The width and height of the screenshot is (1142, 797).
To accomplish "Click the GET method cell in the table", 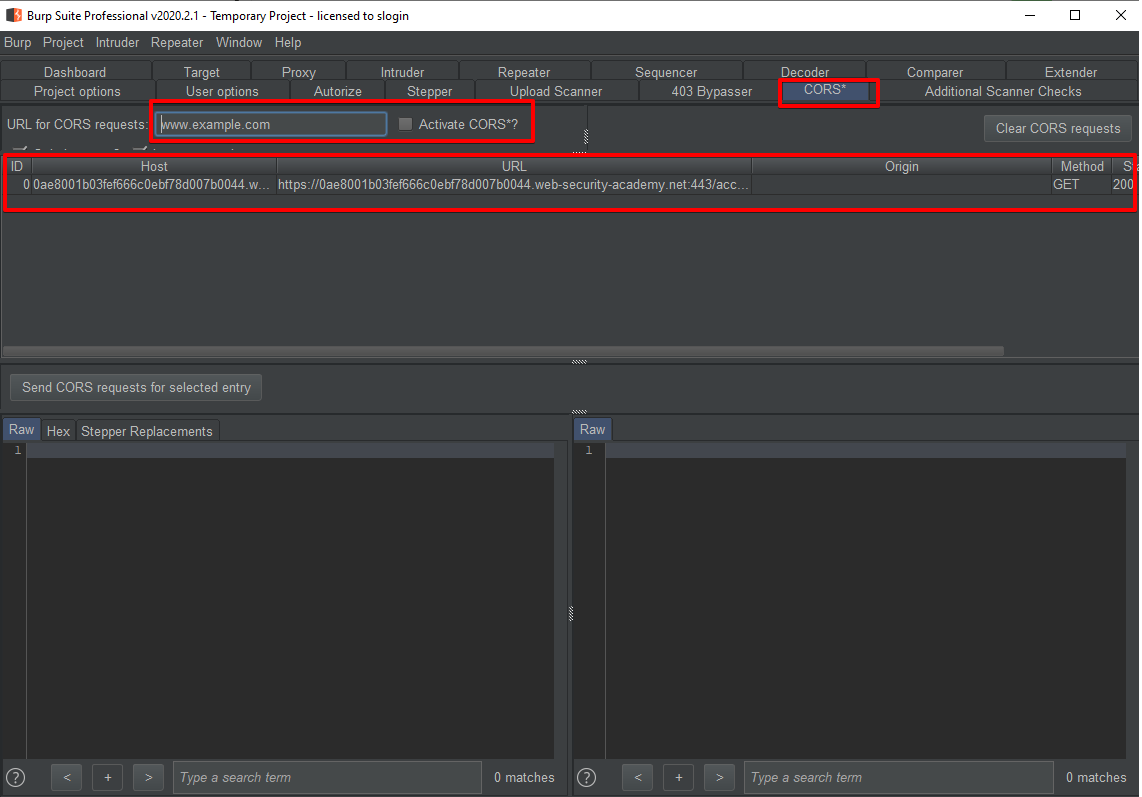I will tap(1082, 184).
